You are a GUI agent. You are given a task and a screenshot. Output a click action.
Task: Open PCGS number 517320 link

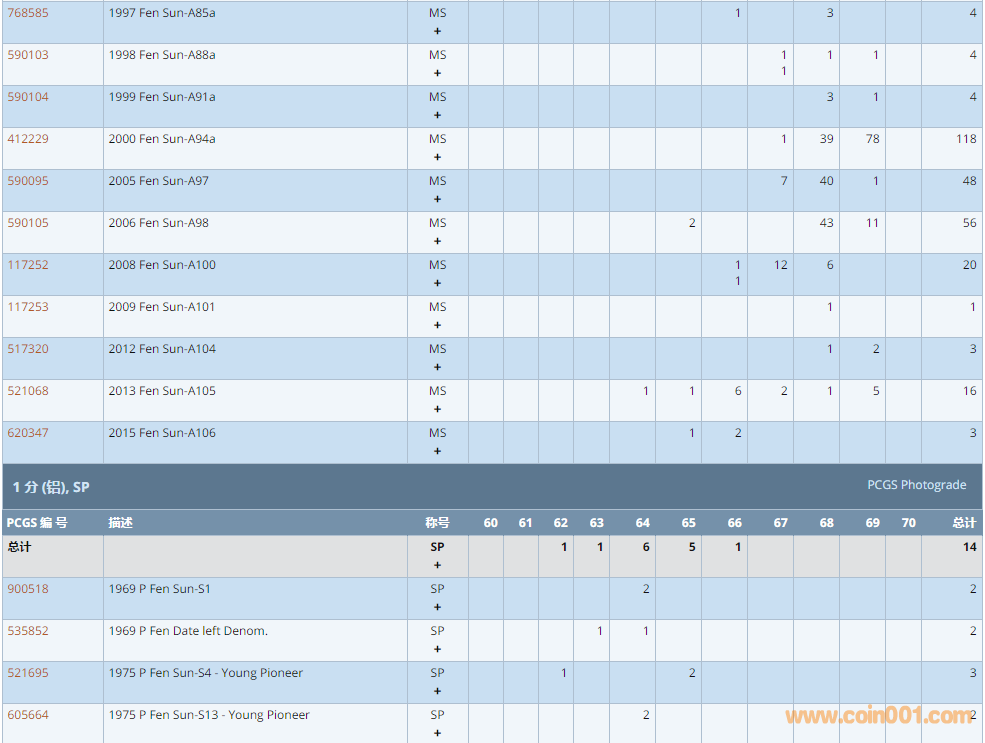pyautogui.click(x=27, y=349)
